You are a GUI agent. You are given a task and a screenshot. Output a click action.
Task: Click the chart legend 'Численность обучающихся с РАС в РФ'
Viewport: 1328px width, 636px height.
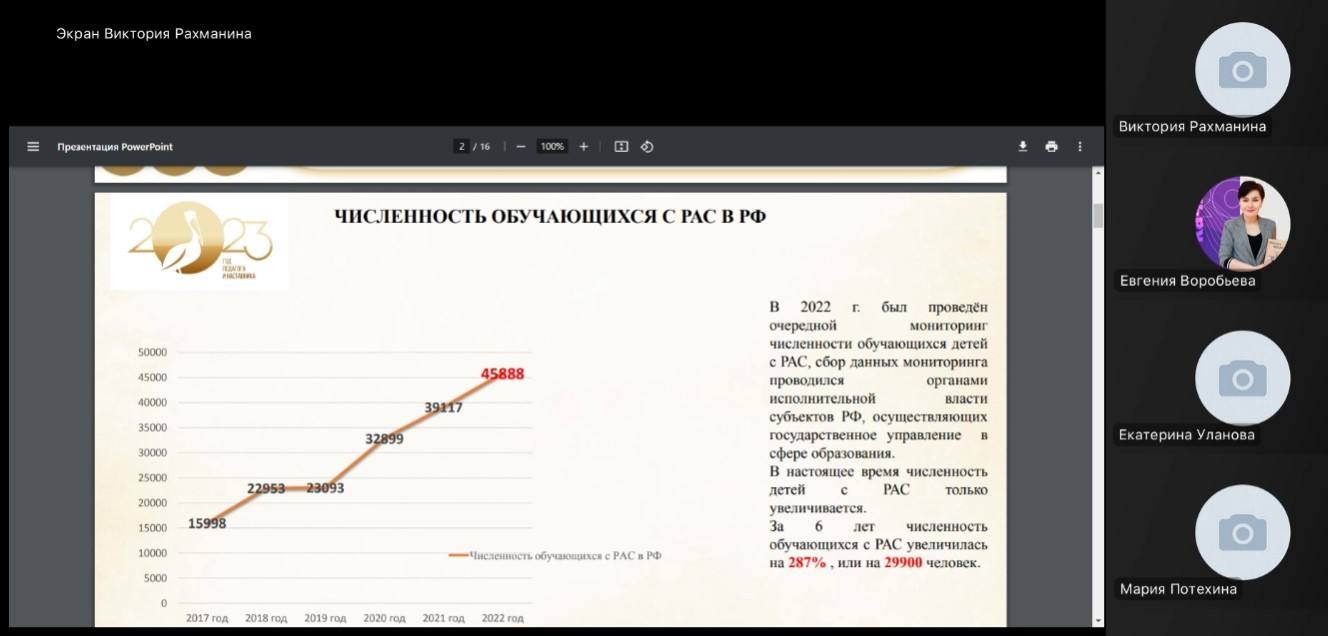[560, 555]
